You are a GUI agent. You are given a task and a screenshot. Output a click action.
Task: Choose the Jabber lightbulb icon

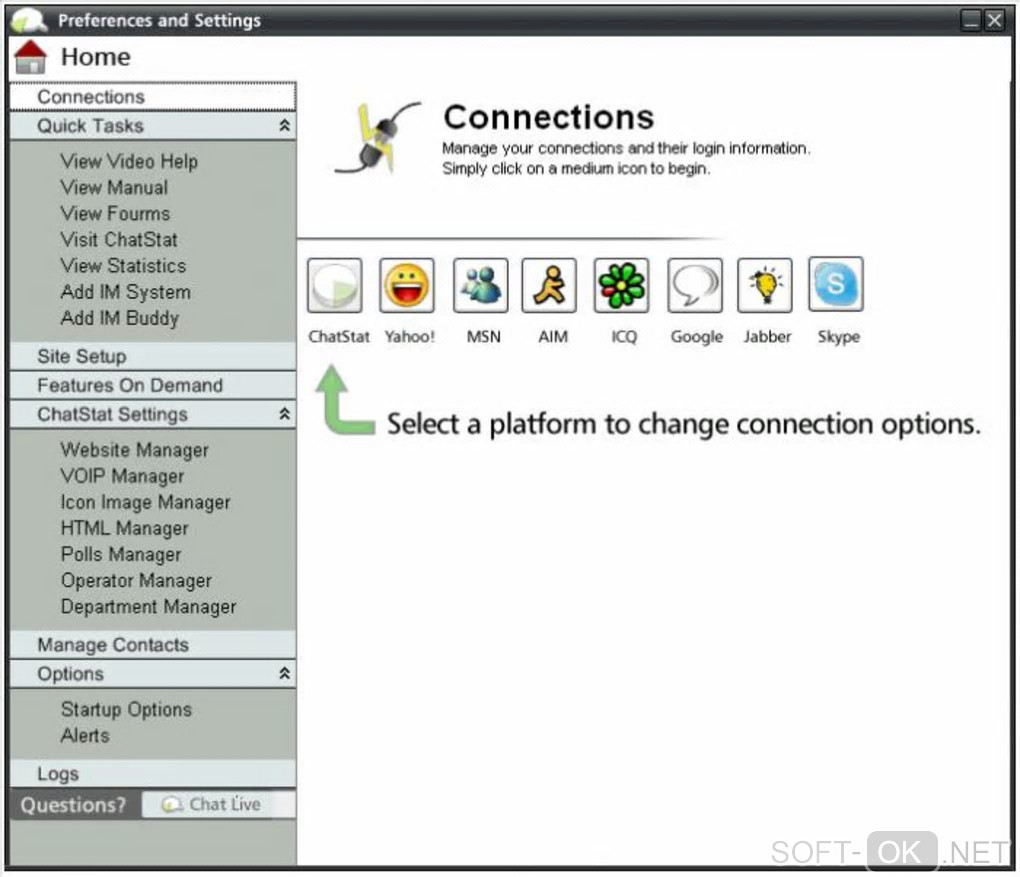765,286
